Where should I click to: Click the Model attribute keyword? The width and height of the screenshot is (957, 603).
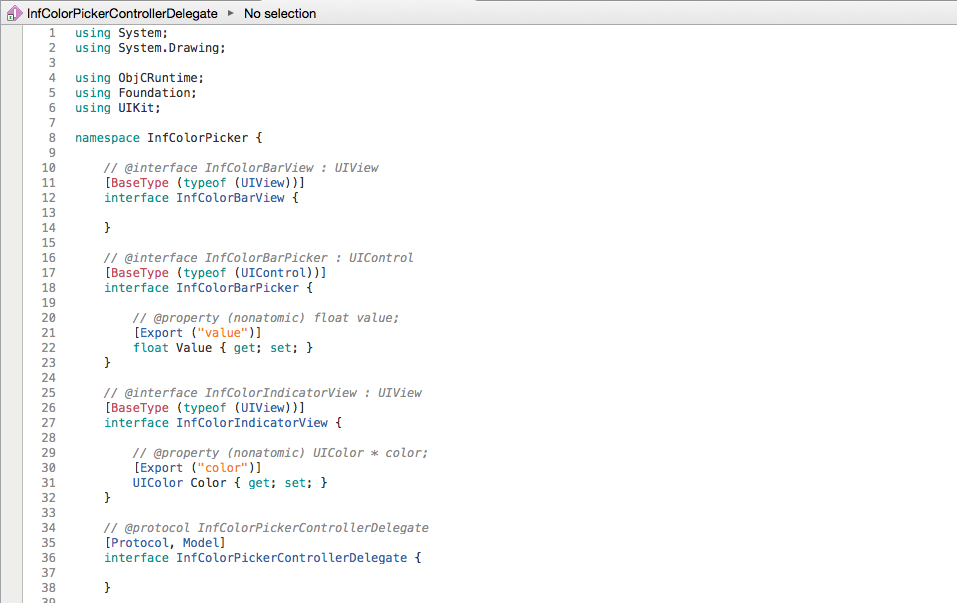(x=201, y=542)
